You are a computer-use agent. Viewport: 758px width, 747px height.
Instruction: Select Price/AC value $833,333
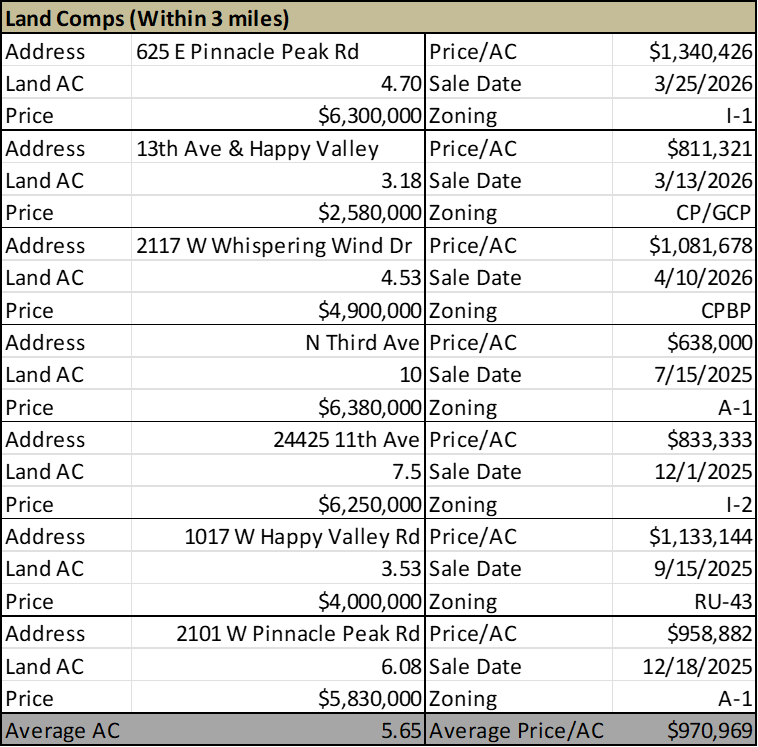(684, 439)
